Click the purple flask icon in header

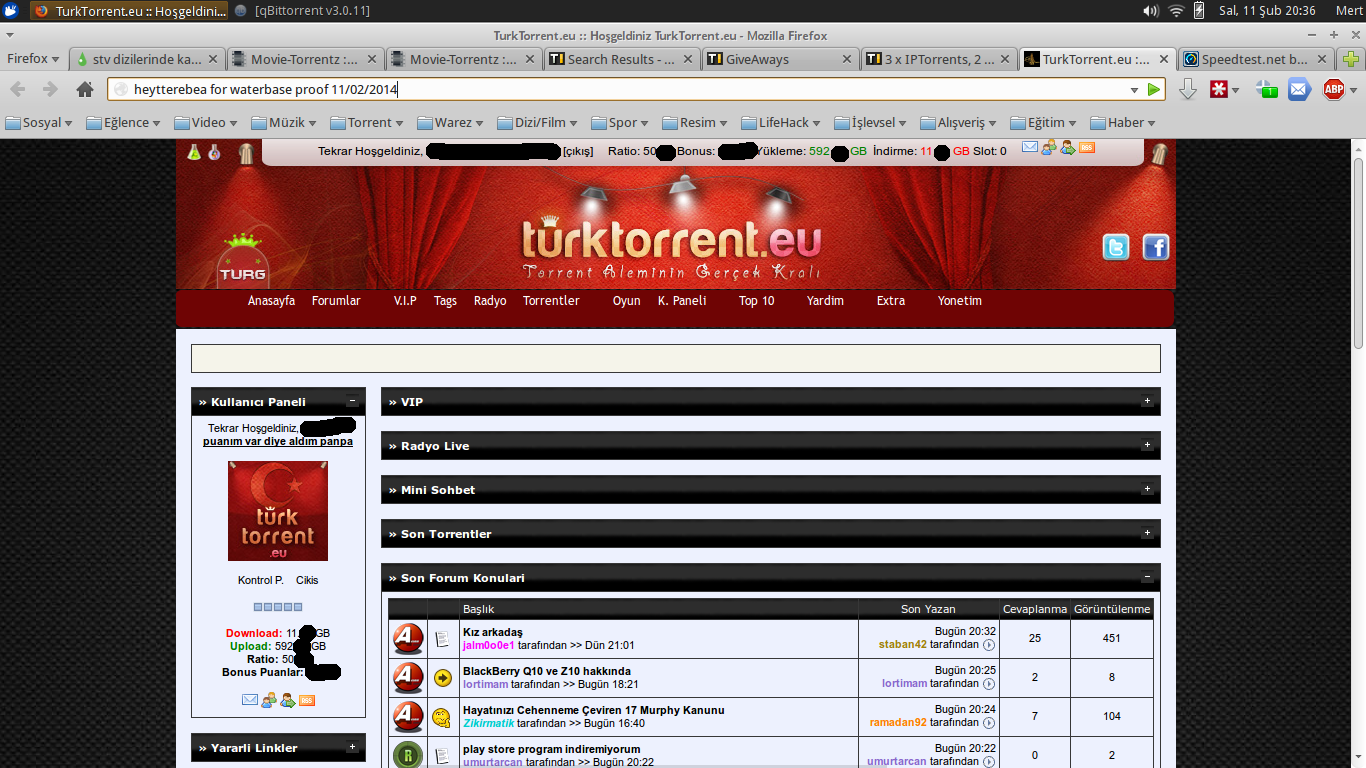point(214,152)
